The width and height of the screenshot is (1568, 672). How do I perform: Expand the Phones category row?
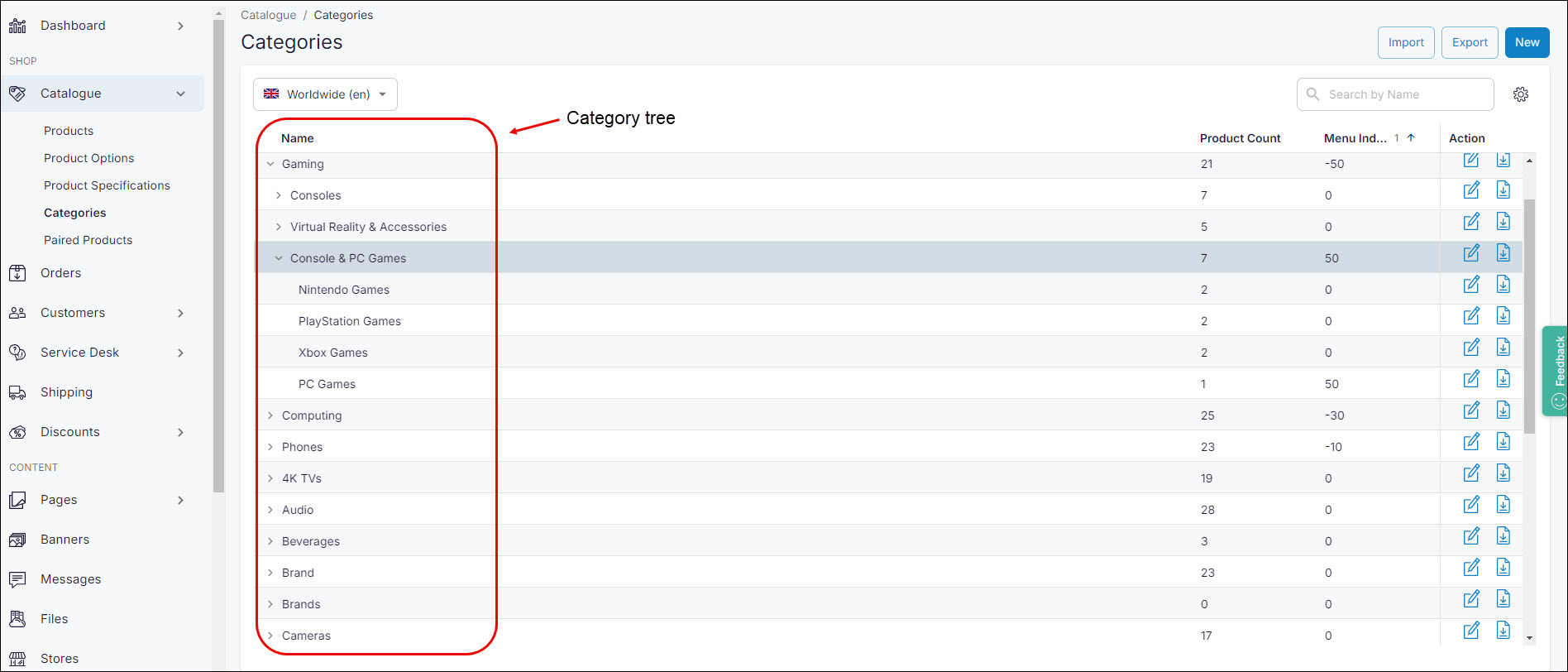(x=270, y=446)
